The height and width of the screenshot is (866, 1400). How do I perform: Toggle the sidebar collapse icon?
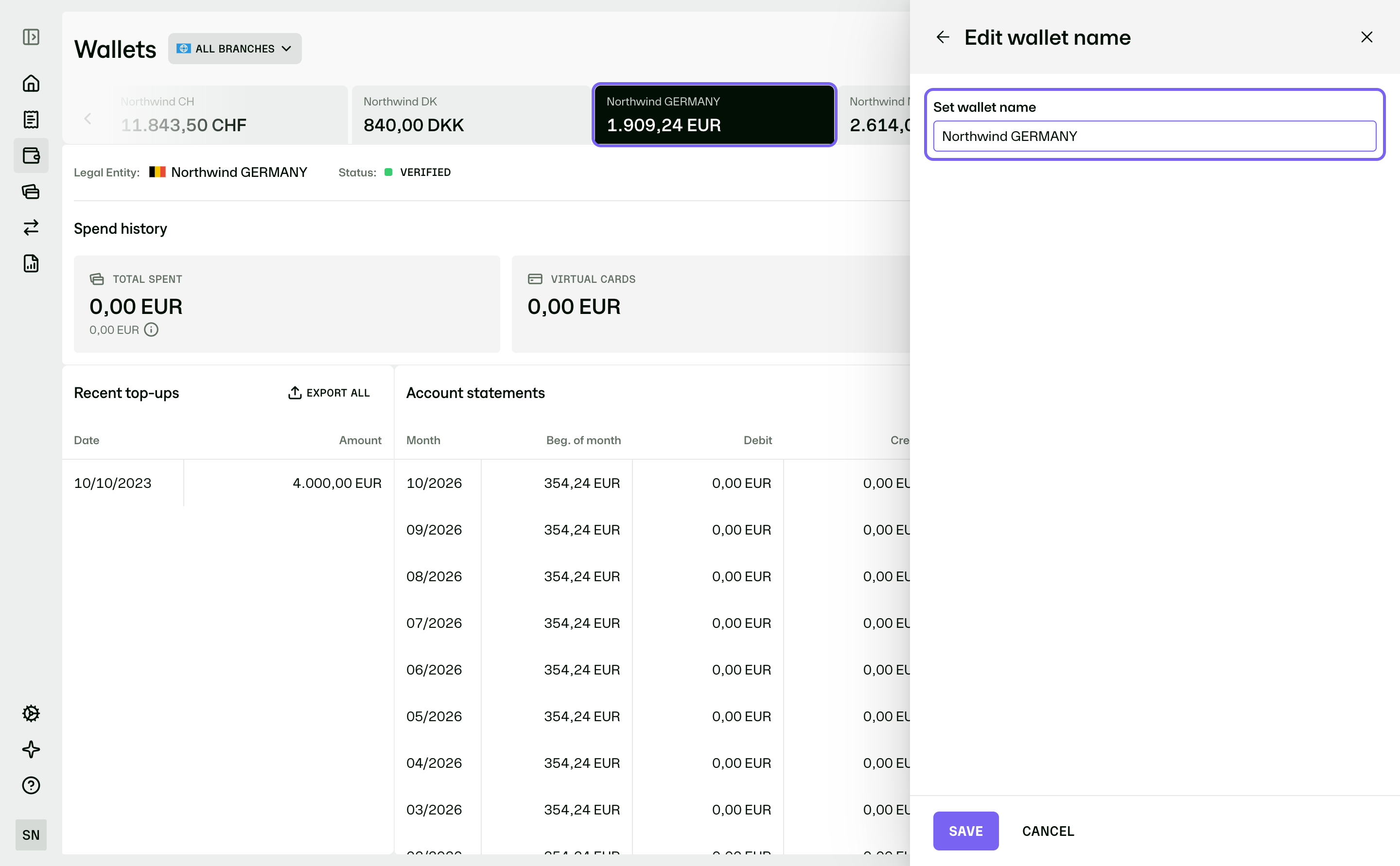[x=31, y=37]
